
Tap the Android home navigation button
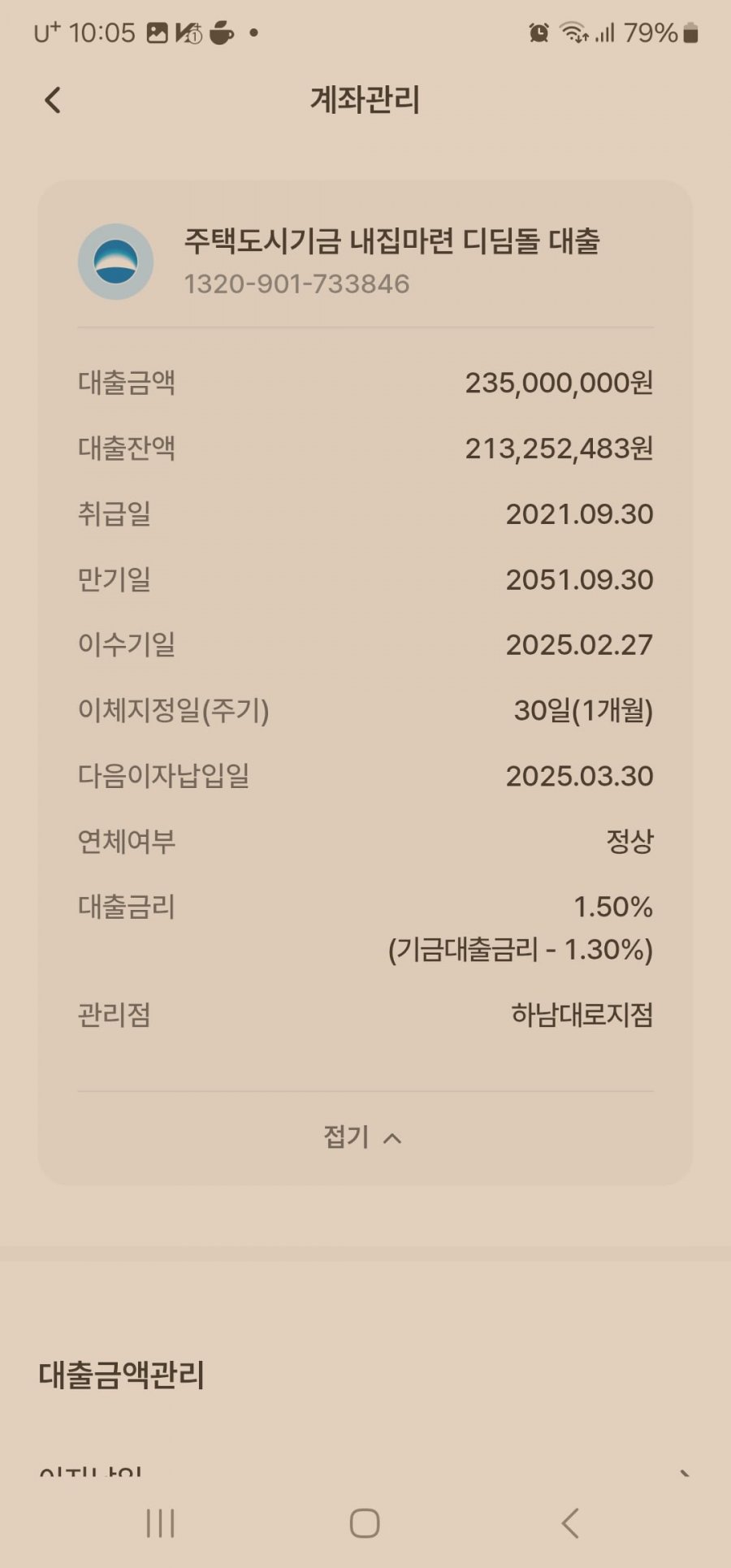tap(365, 1523)
